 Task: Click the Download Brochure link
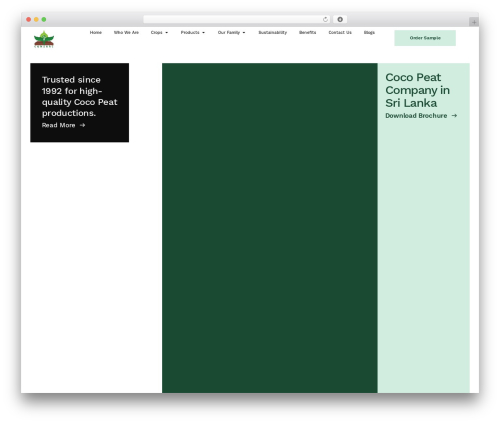(416, 116)
